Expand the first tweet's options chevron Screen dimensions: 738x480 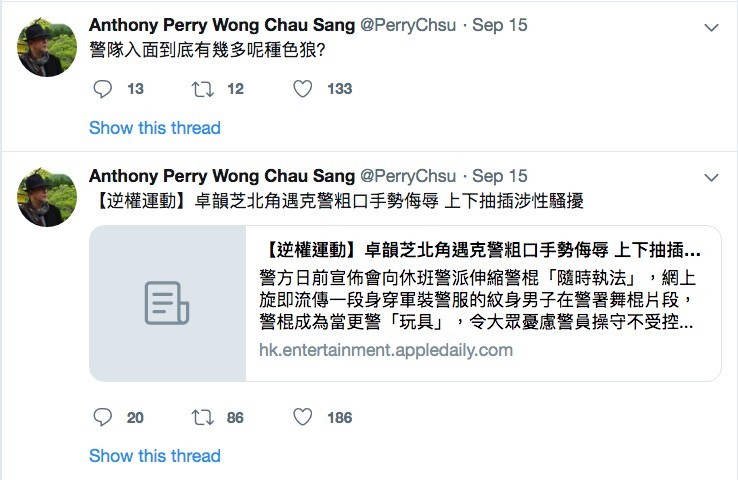(711, 26)
